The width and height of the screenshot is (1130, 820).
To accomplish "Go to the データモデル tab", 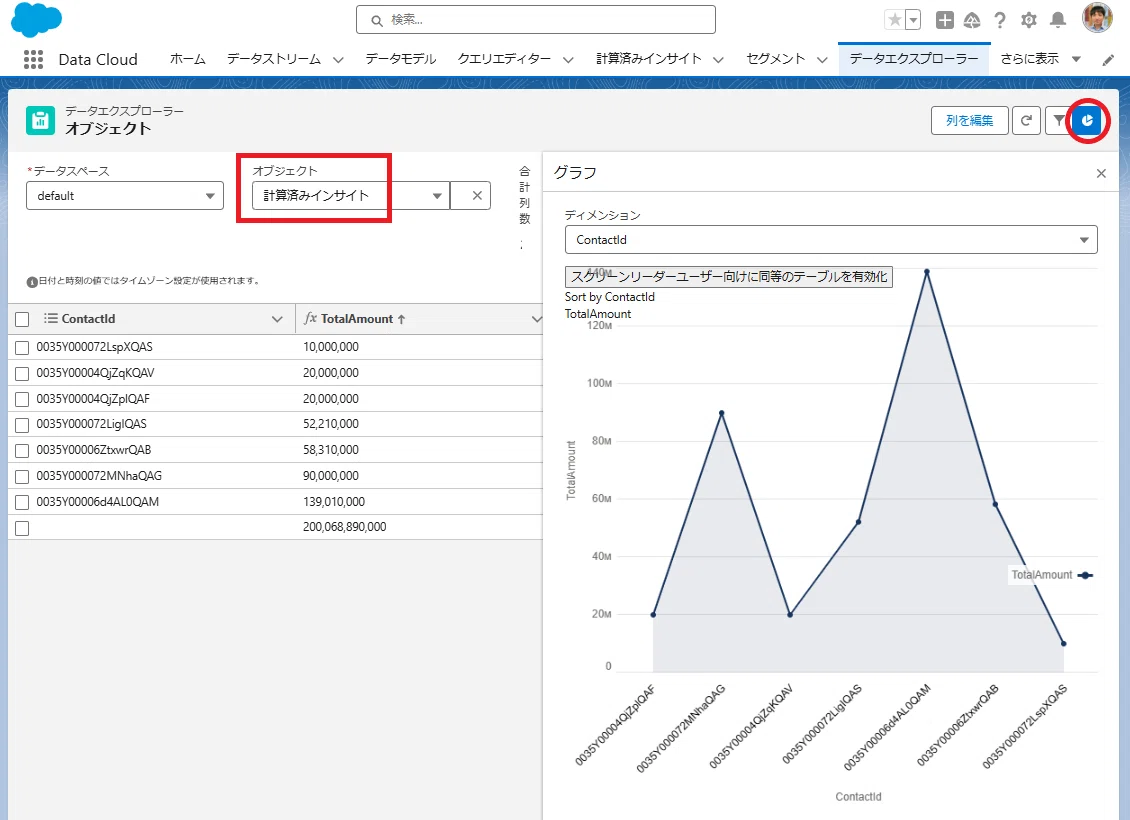I will click(x=401, y=59).
